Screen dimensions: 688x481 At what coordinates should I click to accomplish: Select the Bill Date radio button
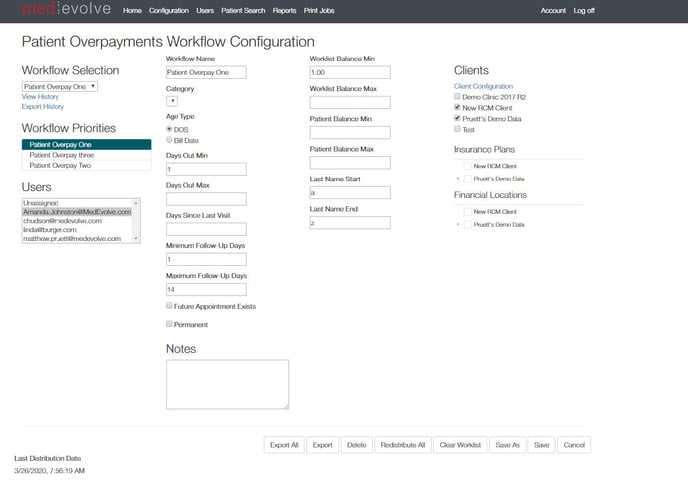169,140
